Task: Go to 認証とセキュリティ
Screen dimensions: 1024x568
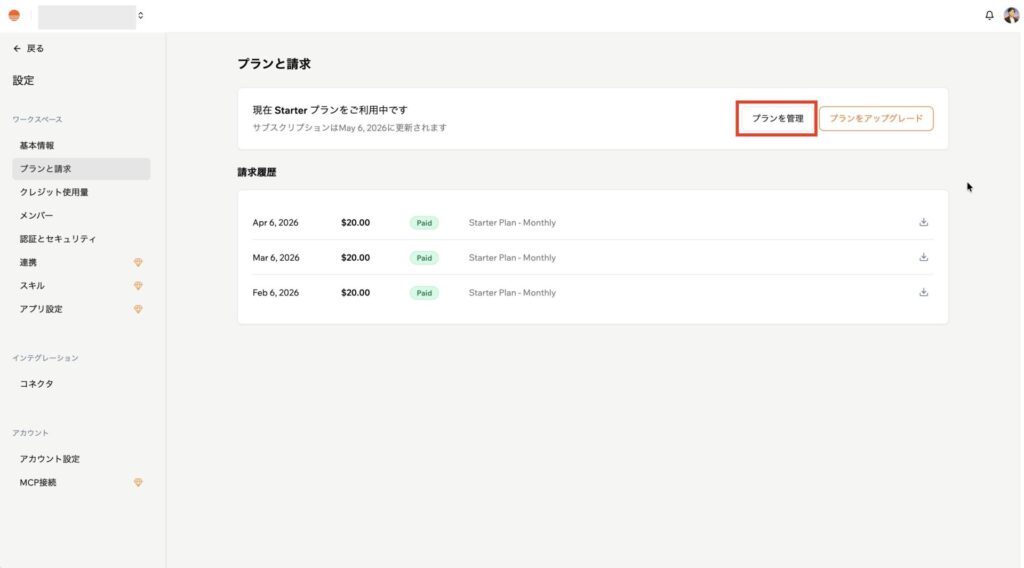Action: point(58,239)
